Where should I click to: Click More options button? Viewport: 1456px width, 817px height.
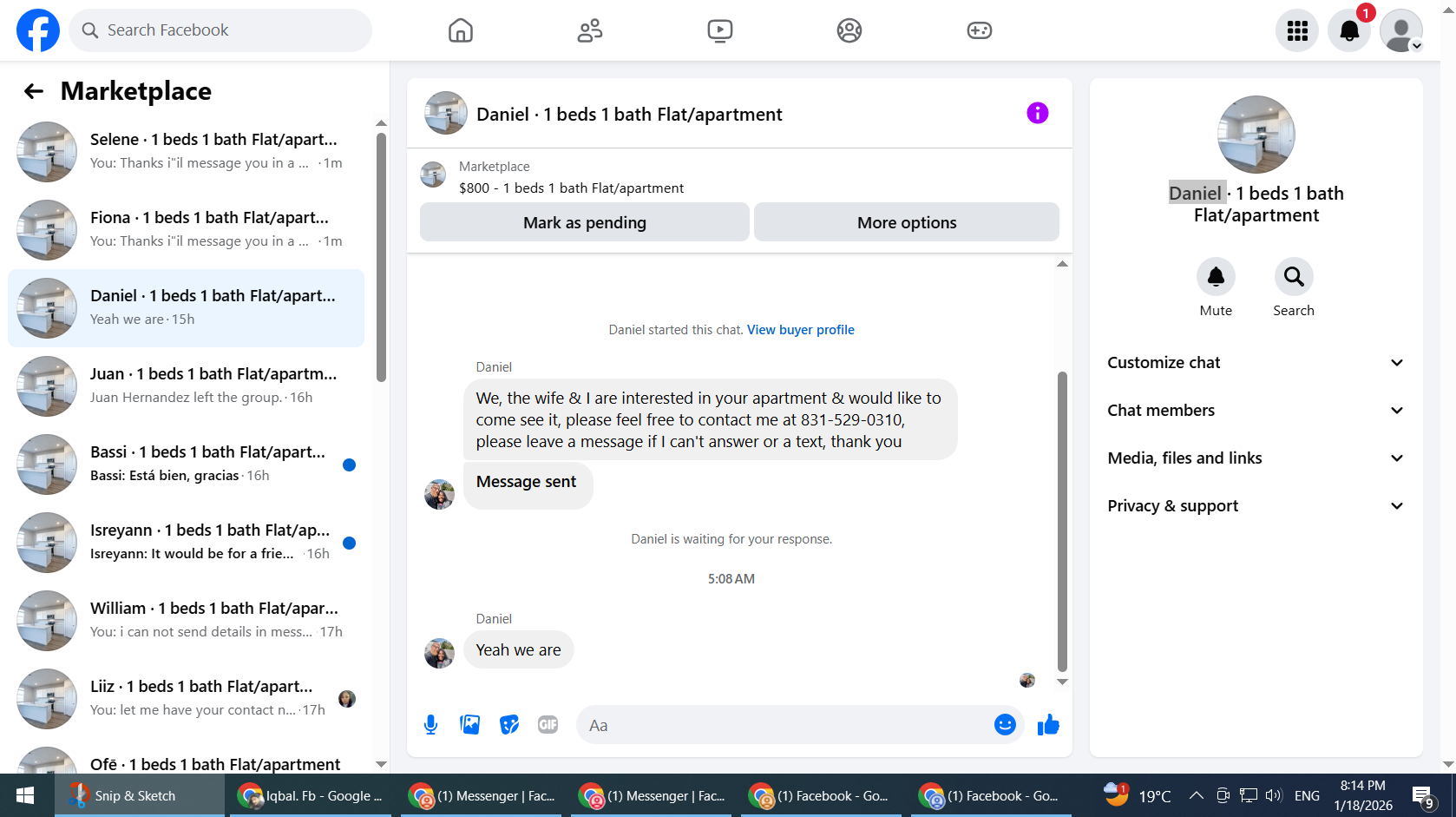click(x=907, y=222)
